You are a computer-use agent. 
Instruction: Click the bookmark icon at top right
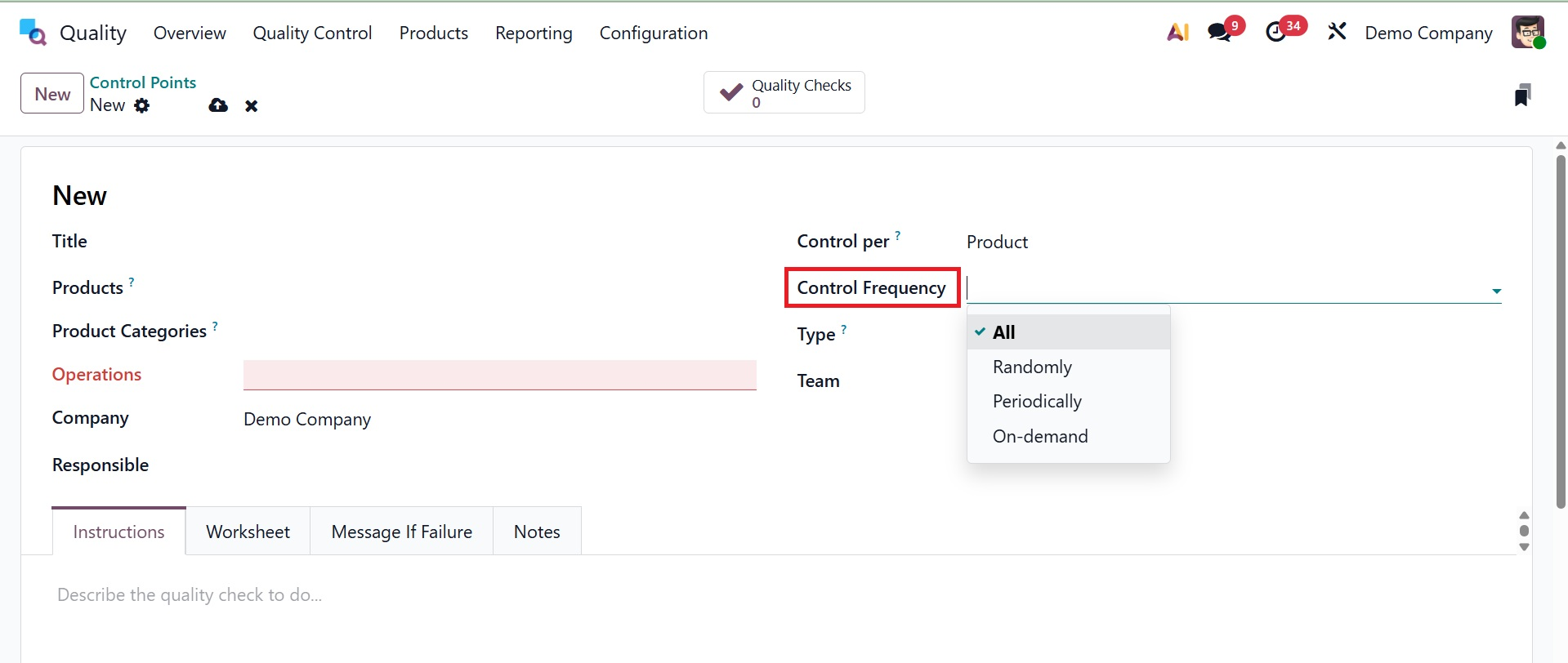[x=1521, y=96]
